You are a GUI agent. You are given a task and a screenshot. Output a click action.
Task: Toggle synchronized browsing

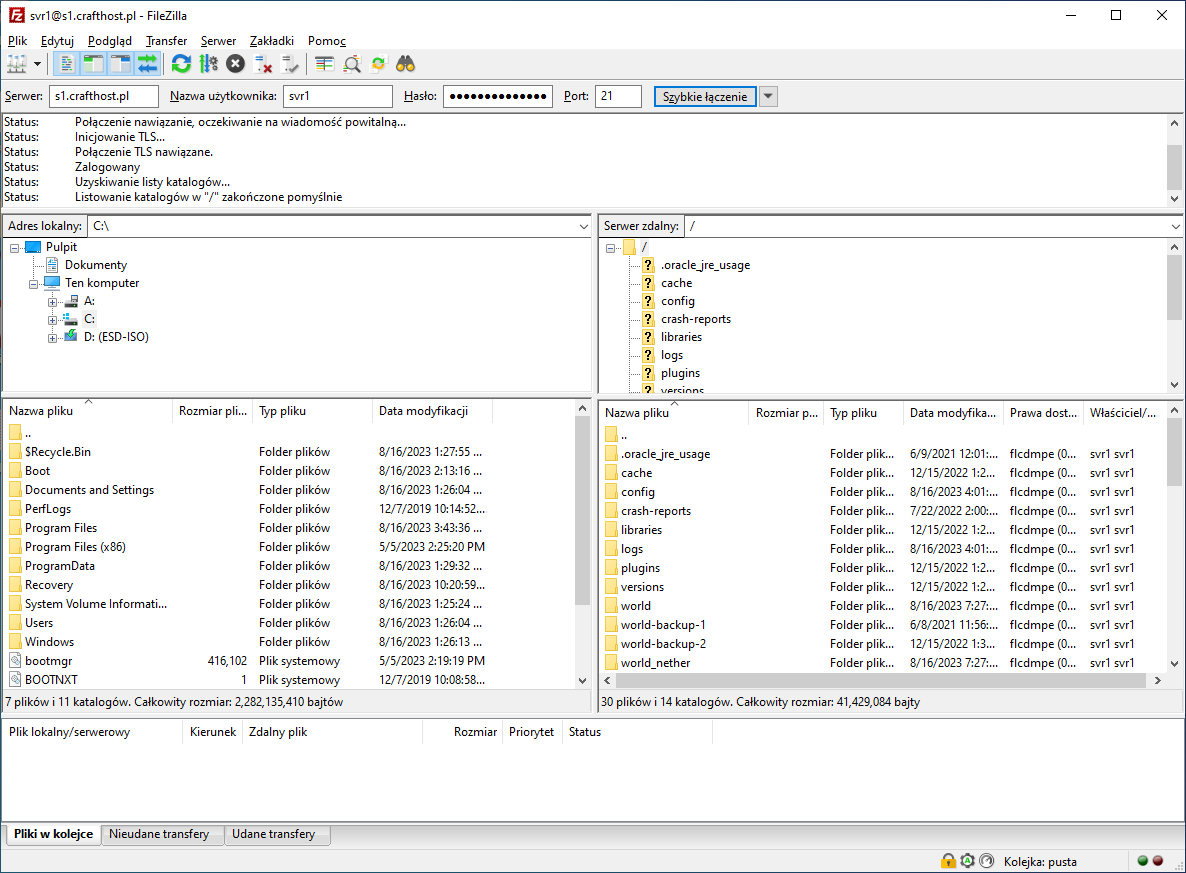378,64
